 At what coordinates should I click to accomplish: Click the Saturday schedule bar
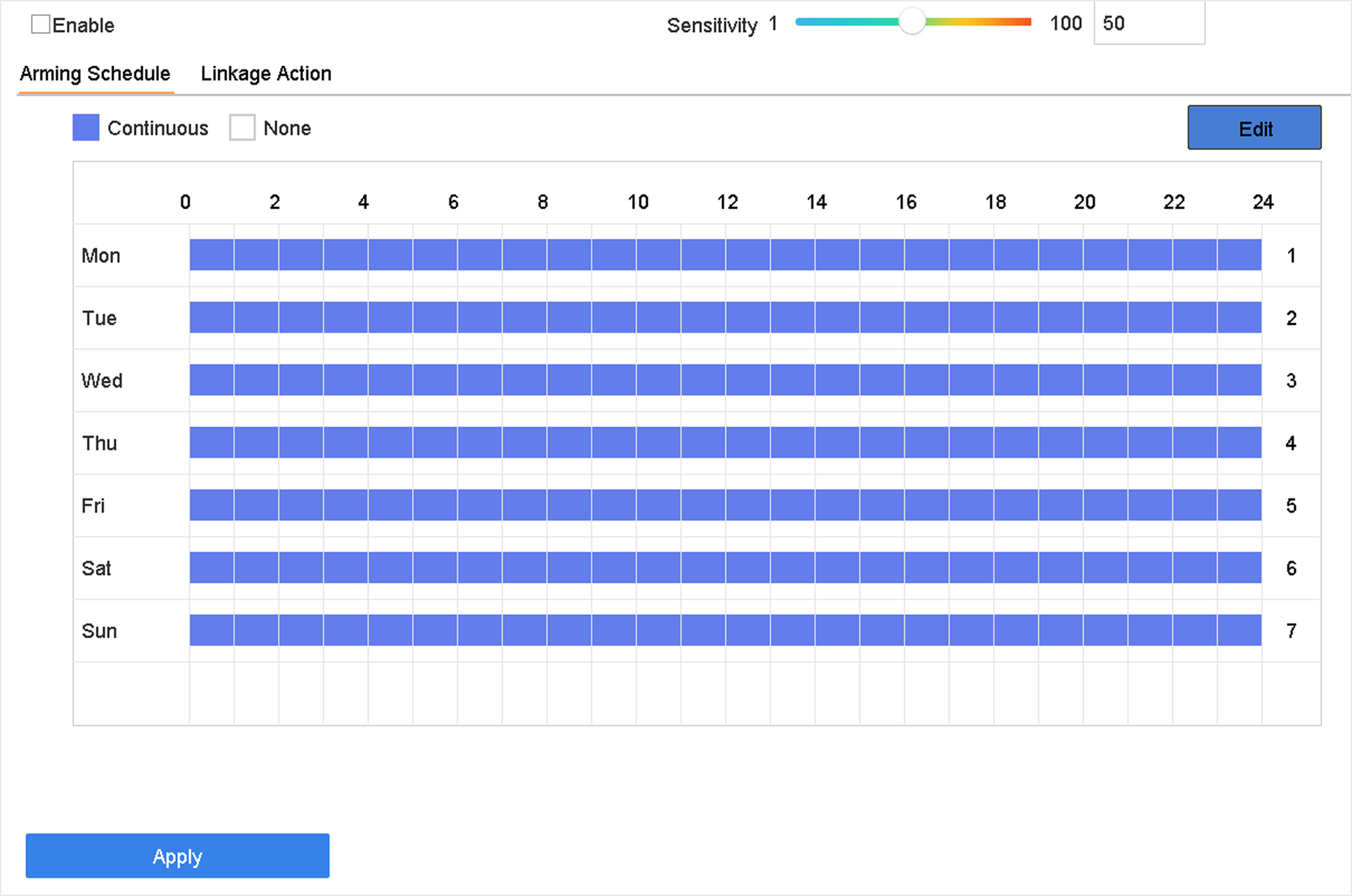[x=725, y=568]
